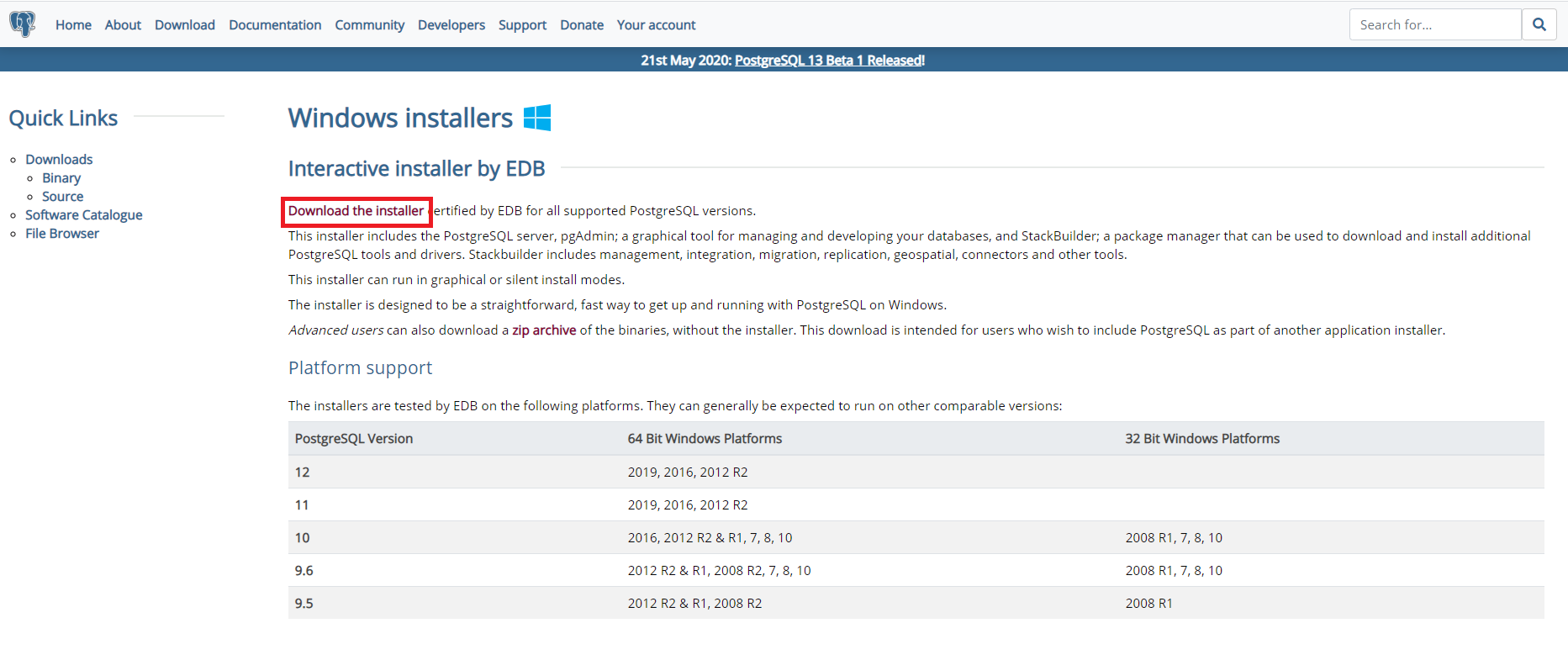The image size is (1568, 660).
Task: Click the 'Advanced users' italic text
Action: coord(336,330)
